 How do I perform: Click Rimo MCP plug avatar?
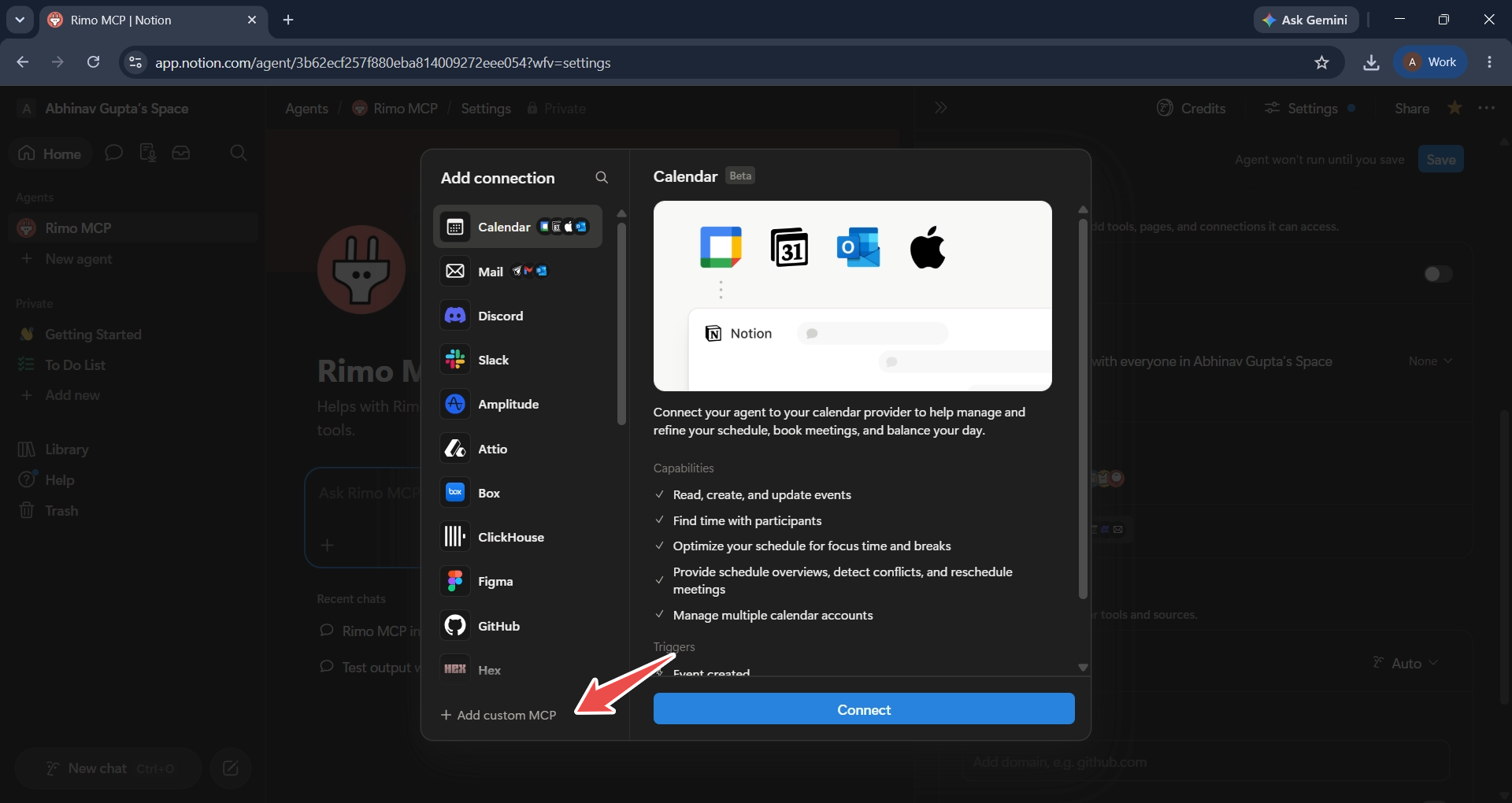[x=361, y=269]
